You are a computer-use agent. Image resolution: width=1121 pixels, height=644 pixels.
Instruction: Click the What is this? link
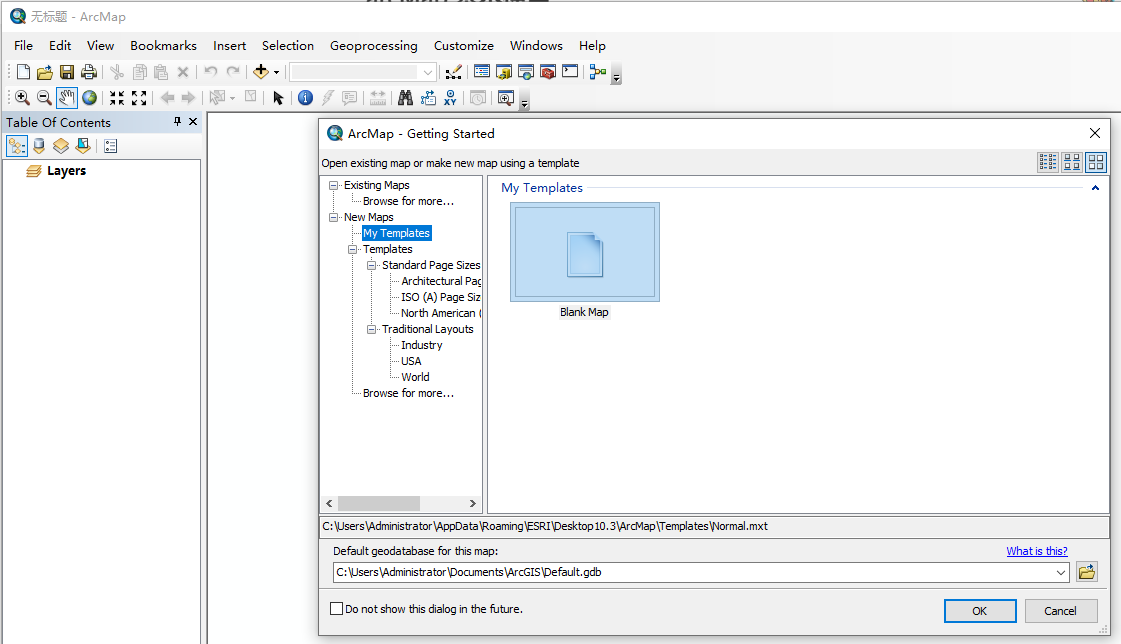[1037, 550]
